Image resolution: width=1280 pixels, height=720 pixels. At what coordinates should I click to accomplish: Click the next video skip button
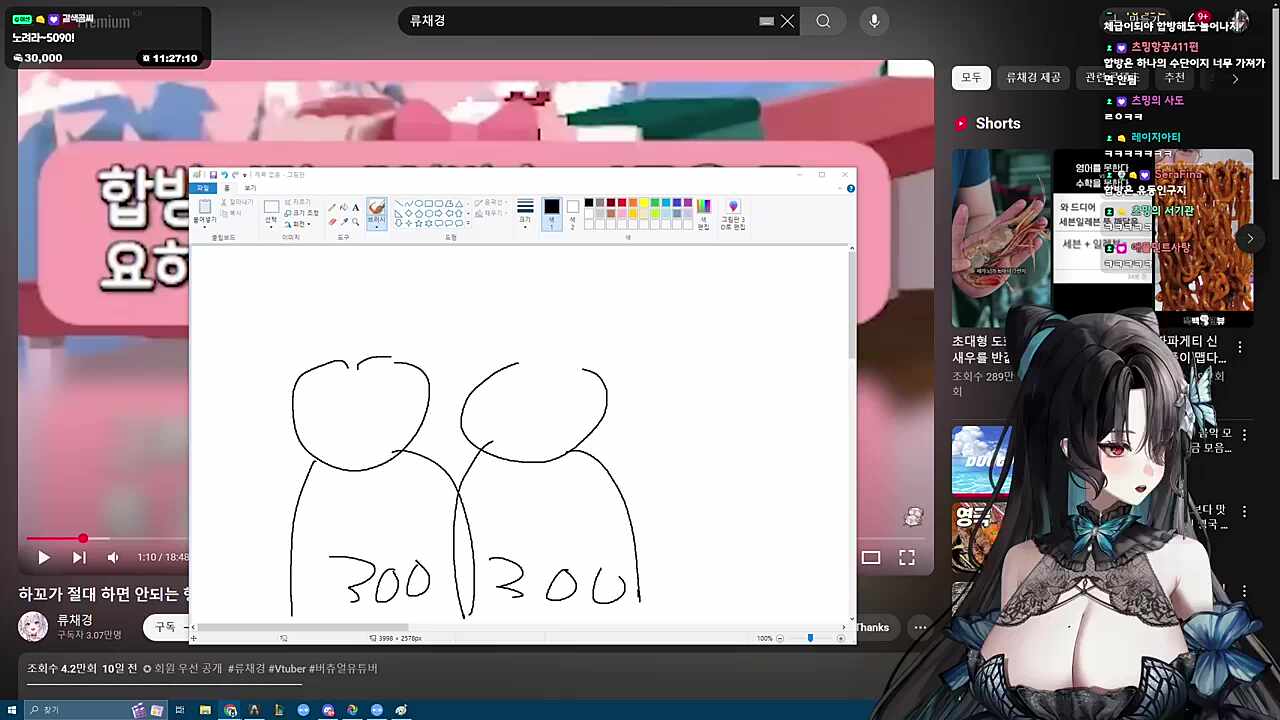(x=79, y=558)
